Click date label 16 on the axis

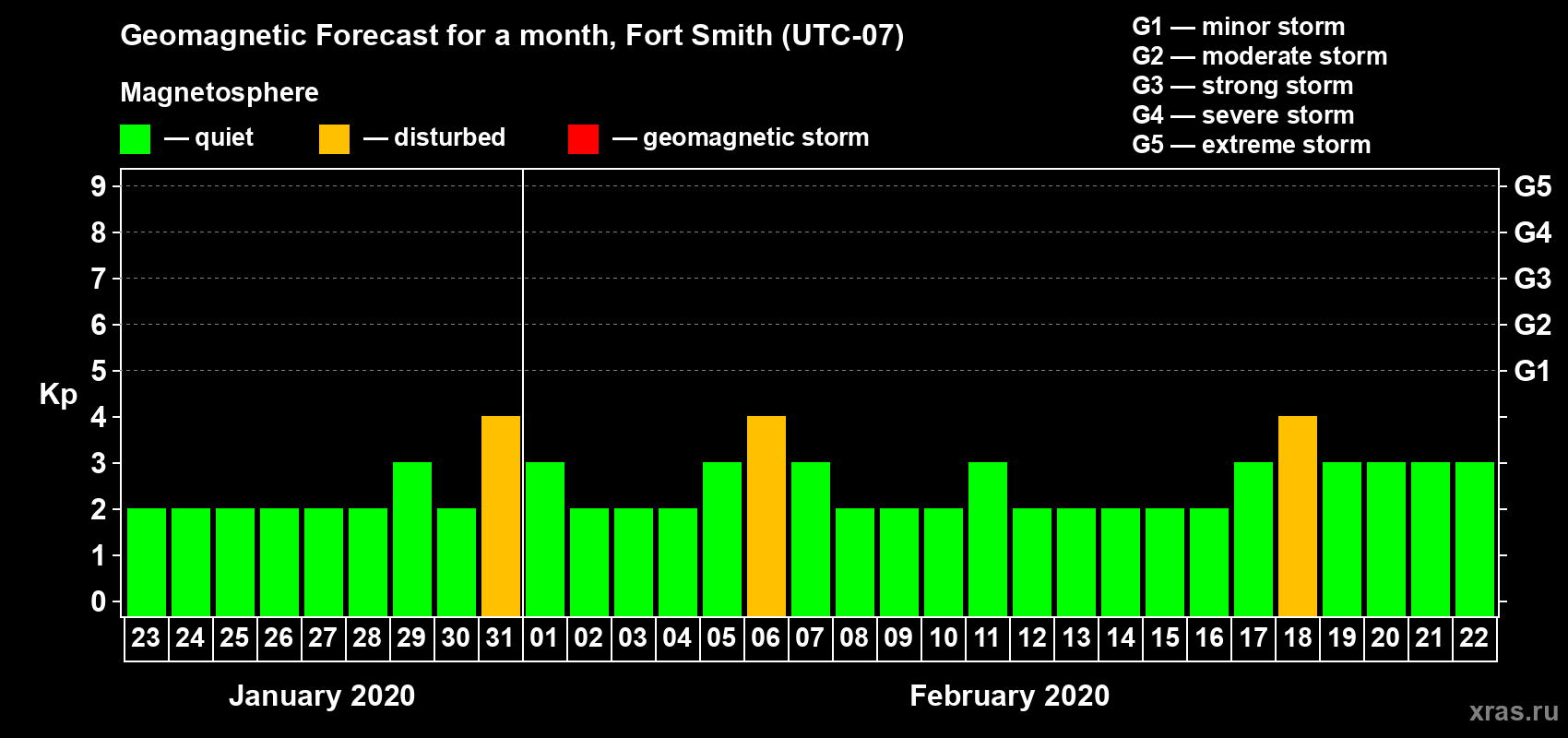click(x=1208, y=638)
